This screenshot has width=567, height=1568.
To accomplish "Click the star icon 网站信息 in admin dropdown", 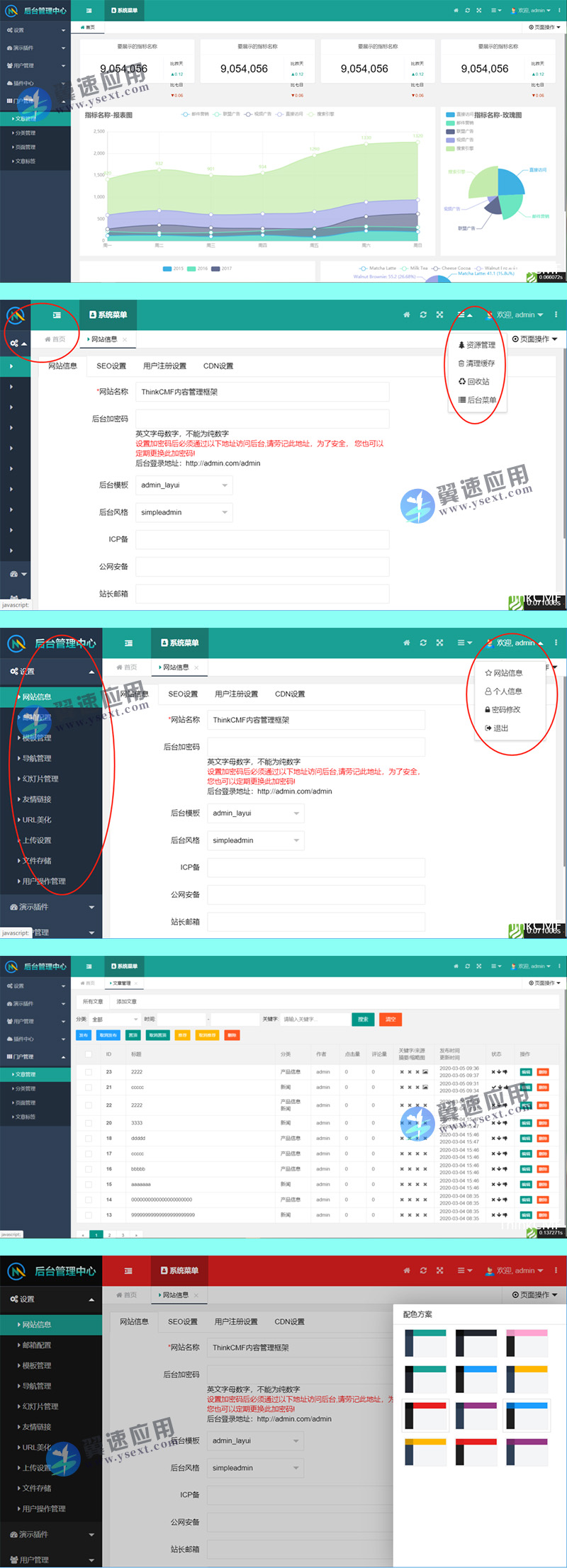I will pyautogui.click(x=504, y=673).
